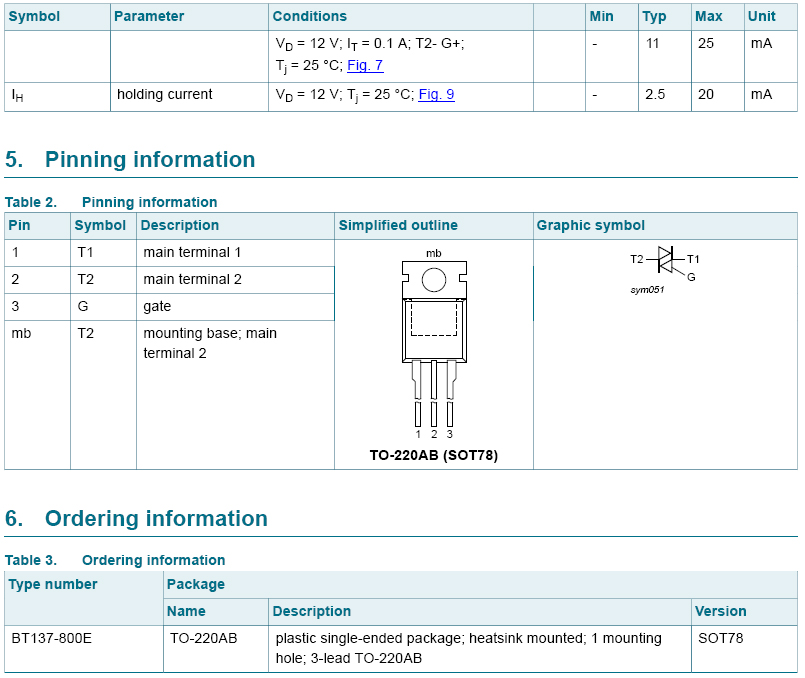Click the 'mb' label above package outline
805x678 pixels.
(433, 253)
